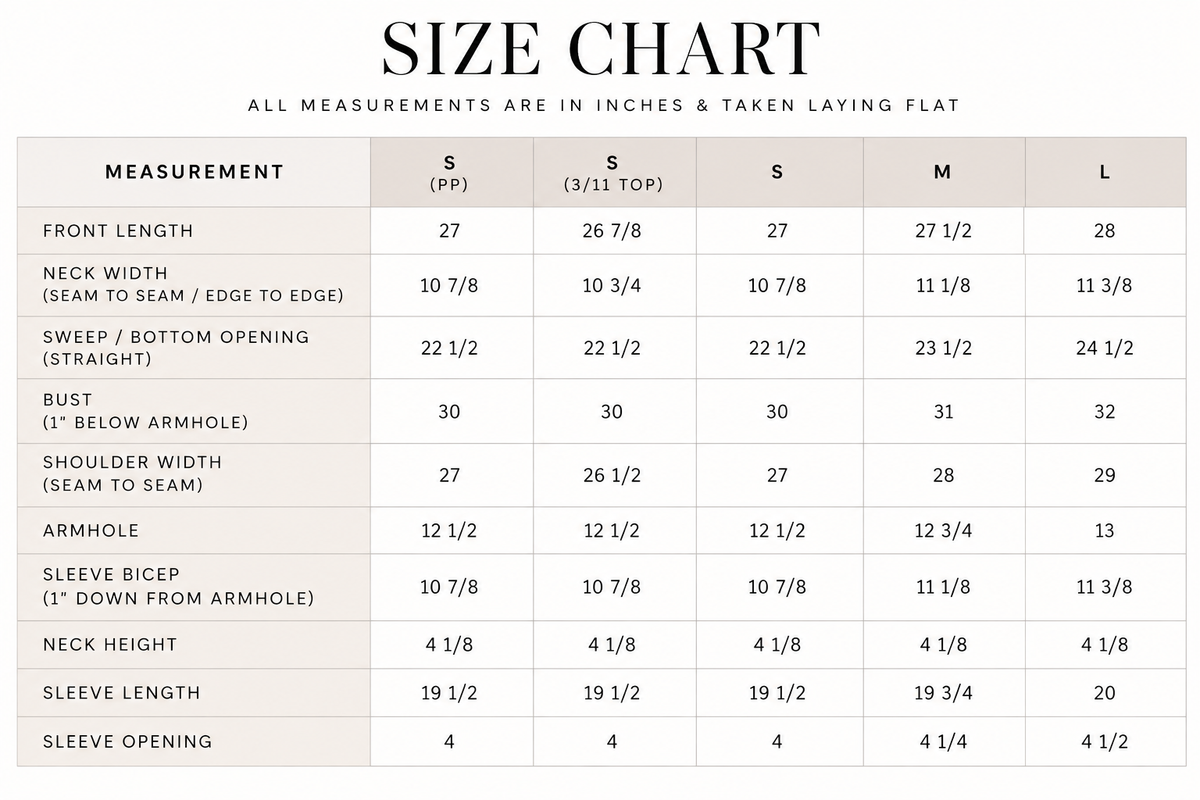Click the SIZE CHART title
This screenshot has width=1200, height=800.
[602, 48]
